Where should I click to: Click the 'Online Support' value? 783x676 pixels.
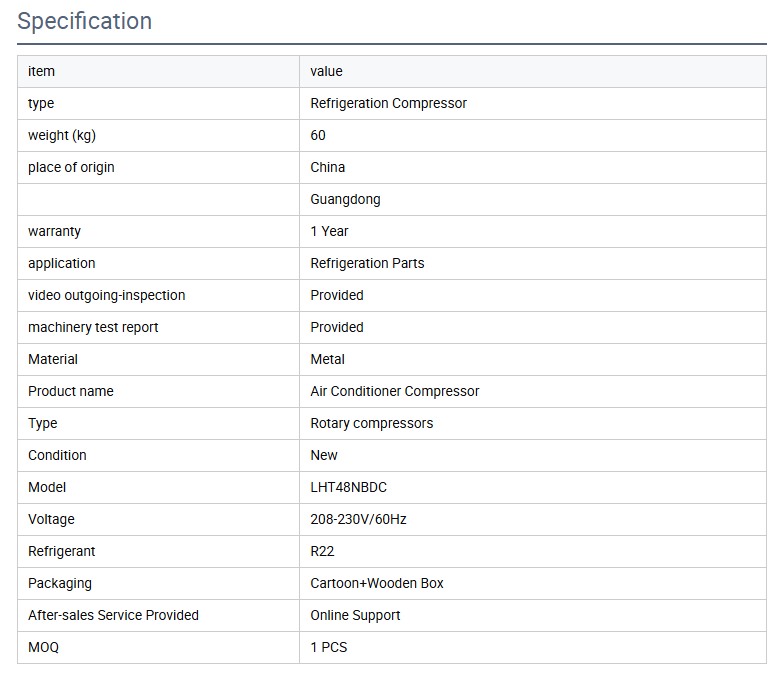point(355,615)
